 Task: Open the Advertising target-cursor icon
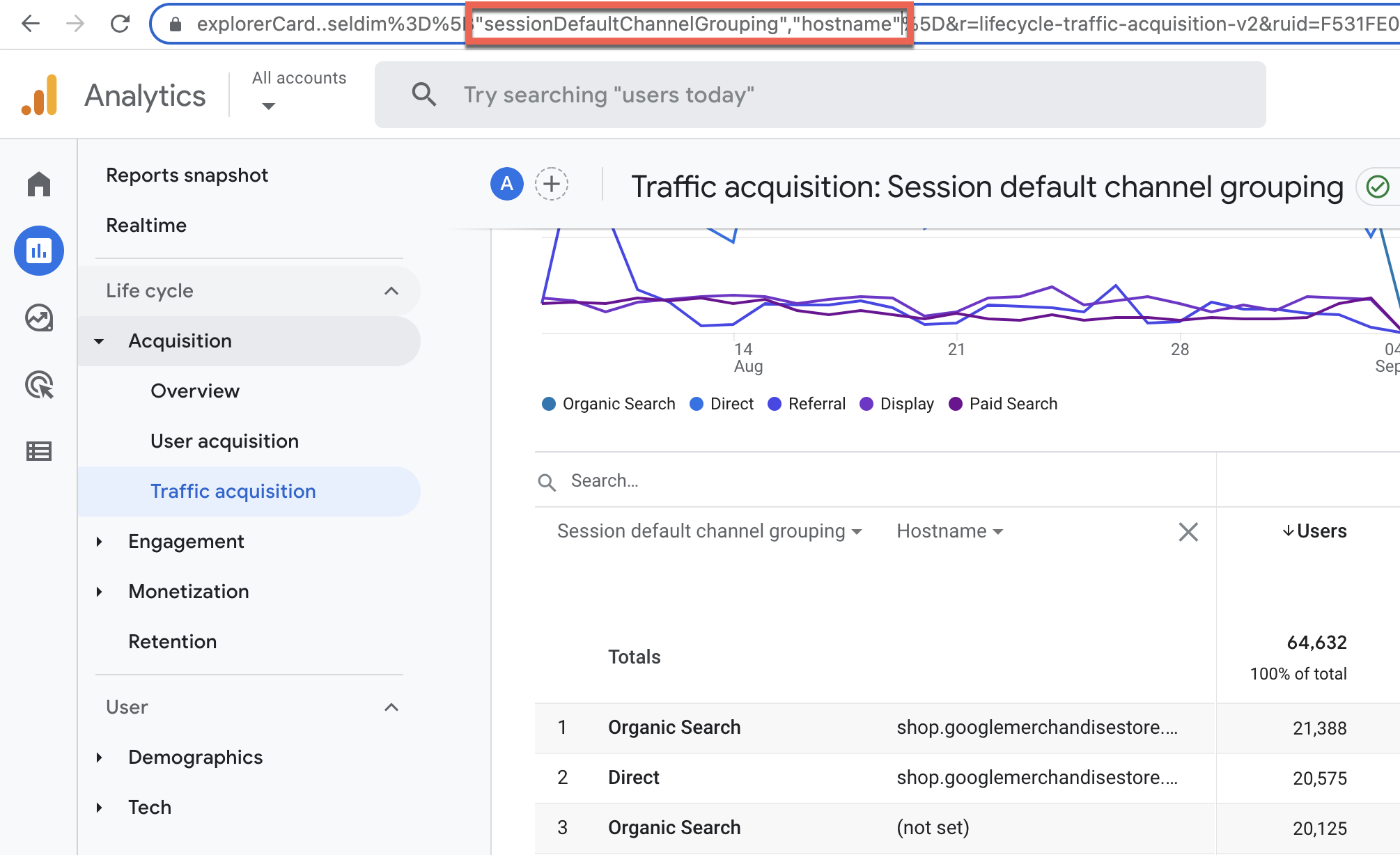[x=39, y=385]
